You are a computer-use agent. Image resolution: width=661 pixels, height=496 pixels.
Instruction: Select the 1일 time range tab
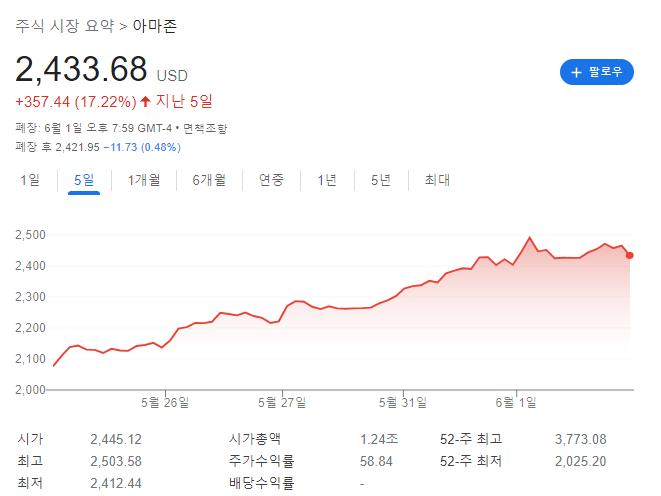tap(30, 180)
